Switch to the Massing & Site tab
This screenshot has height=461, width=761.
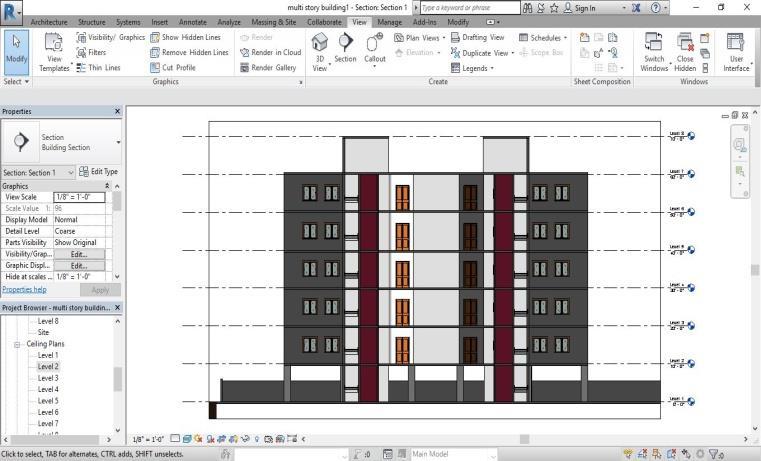pos(274,22)
